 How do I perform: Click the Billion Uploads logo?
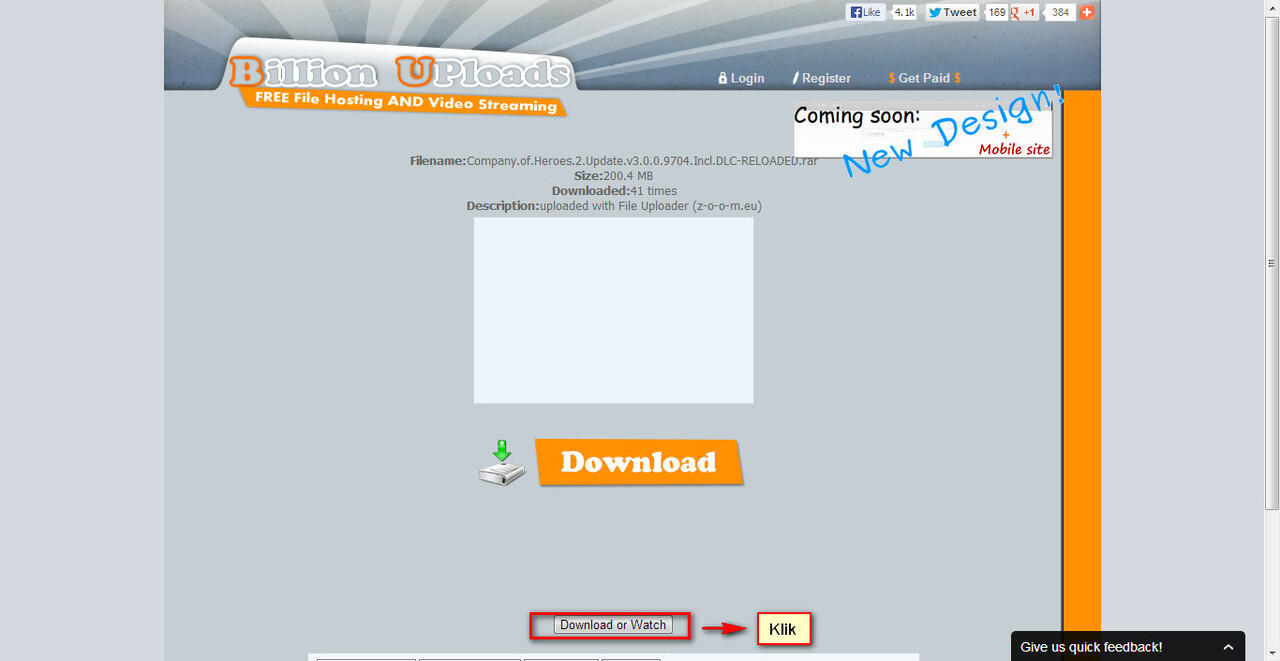point(400,78)
